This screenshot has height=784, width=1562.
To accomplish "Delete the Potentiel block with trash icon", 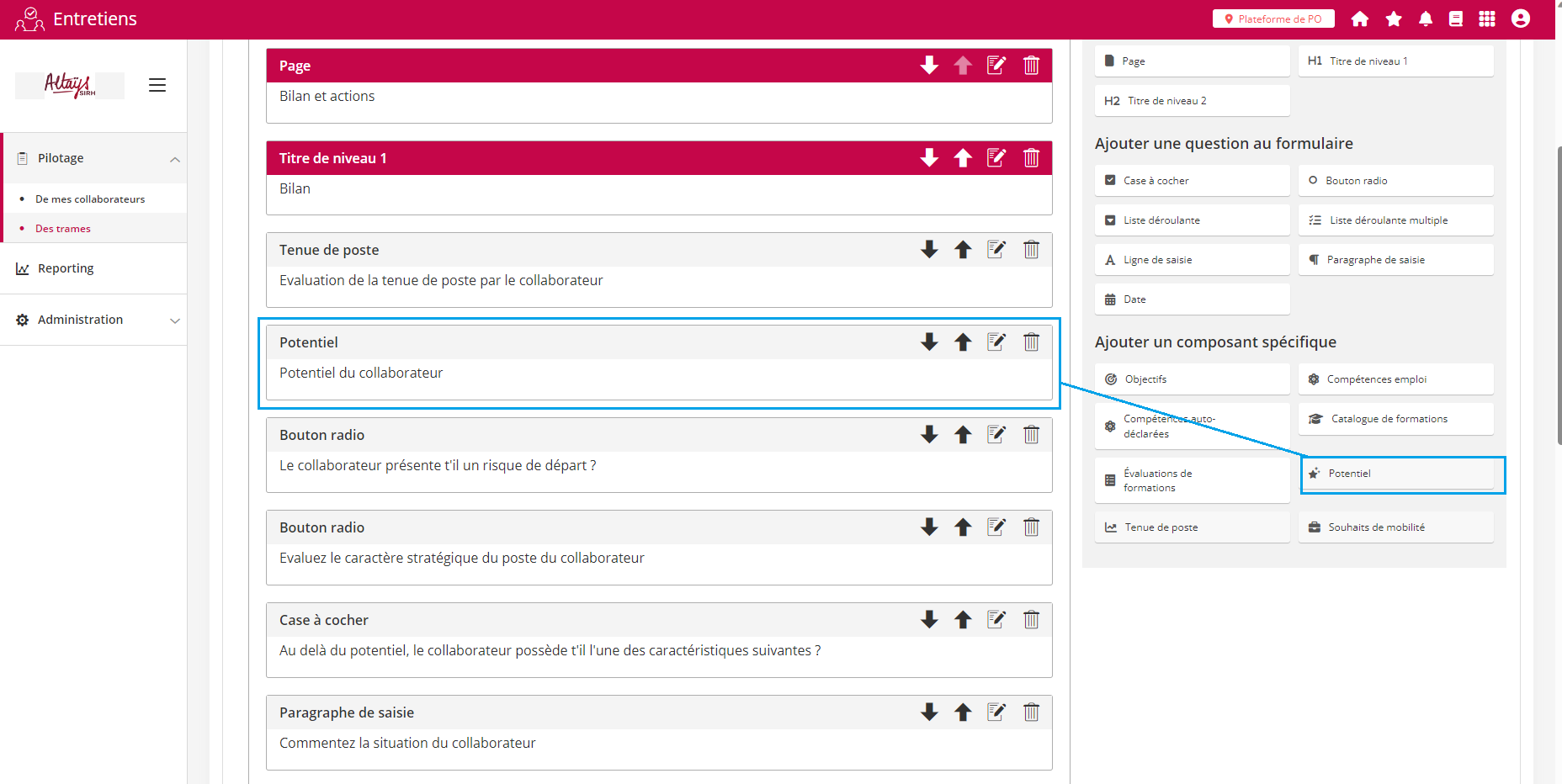I will [x=1031, y=342].
